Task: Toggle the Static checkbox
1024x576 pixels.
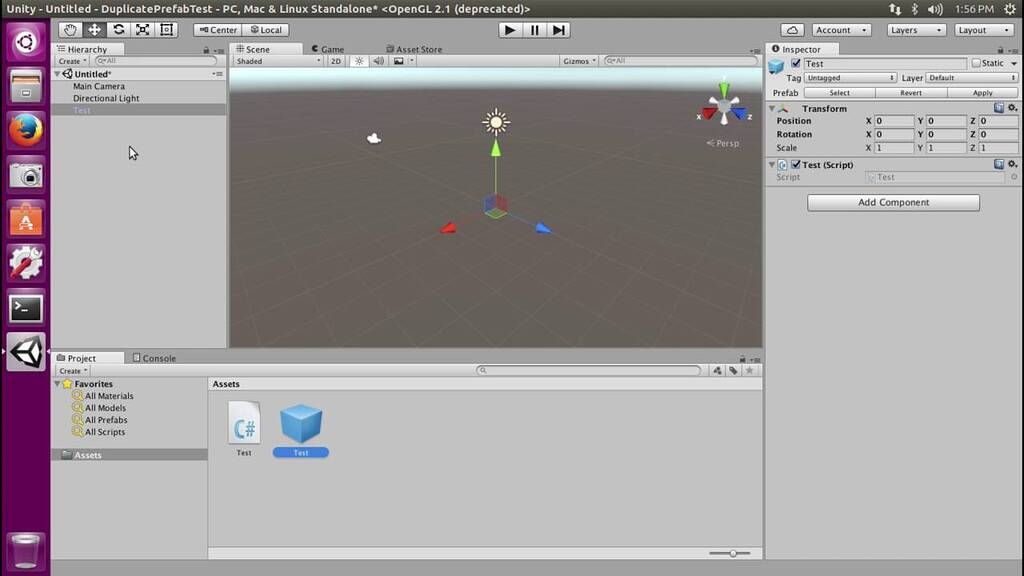Action: pyautogui.click(x=976, y=63)
